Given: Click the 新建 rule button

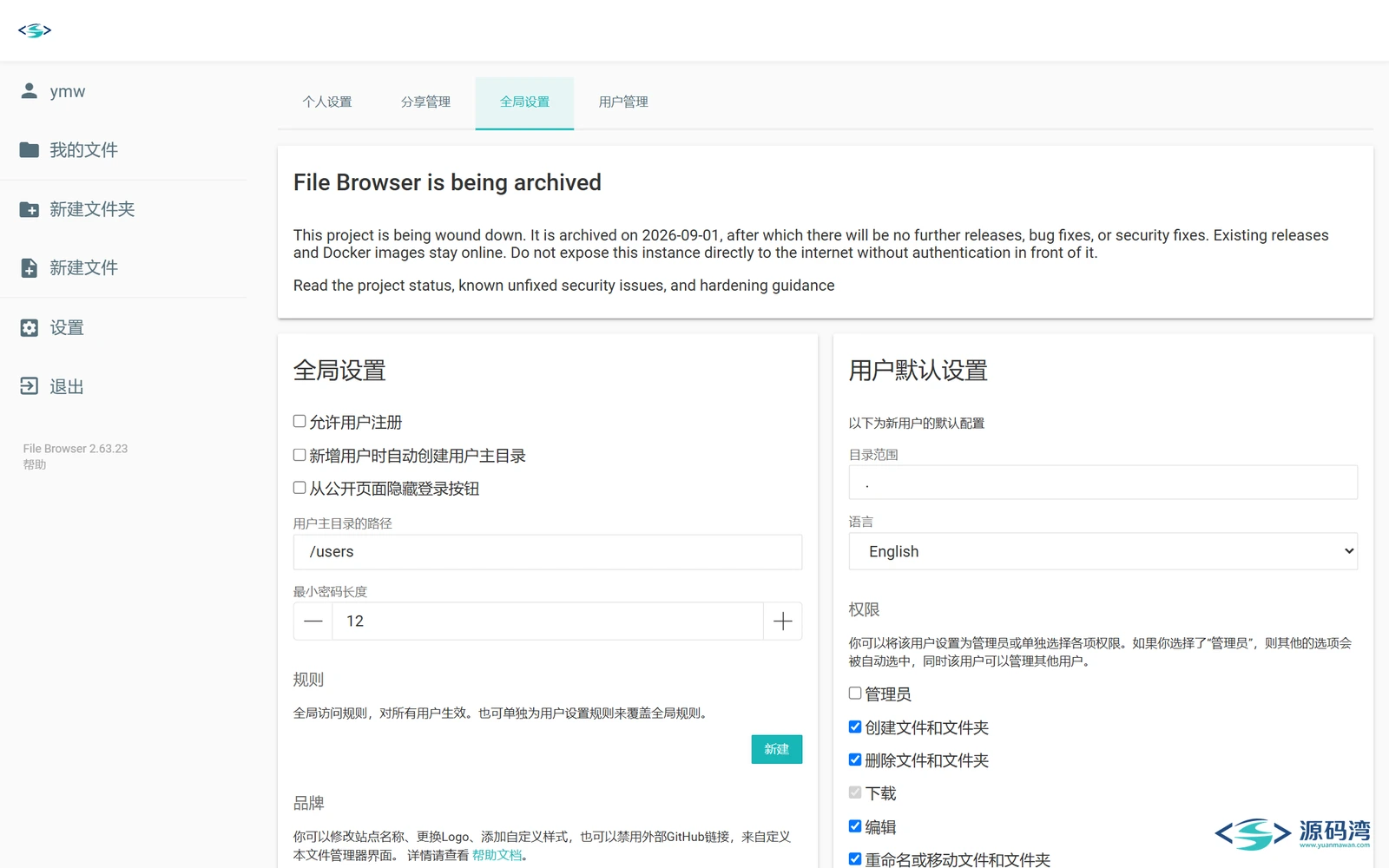Looking at the screenshot, I should (777, 749).
